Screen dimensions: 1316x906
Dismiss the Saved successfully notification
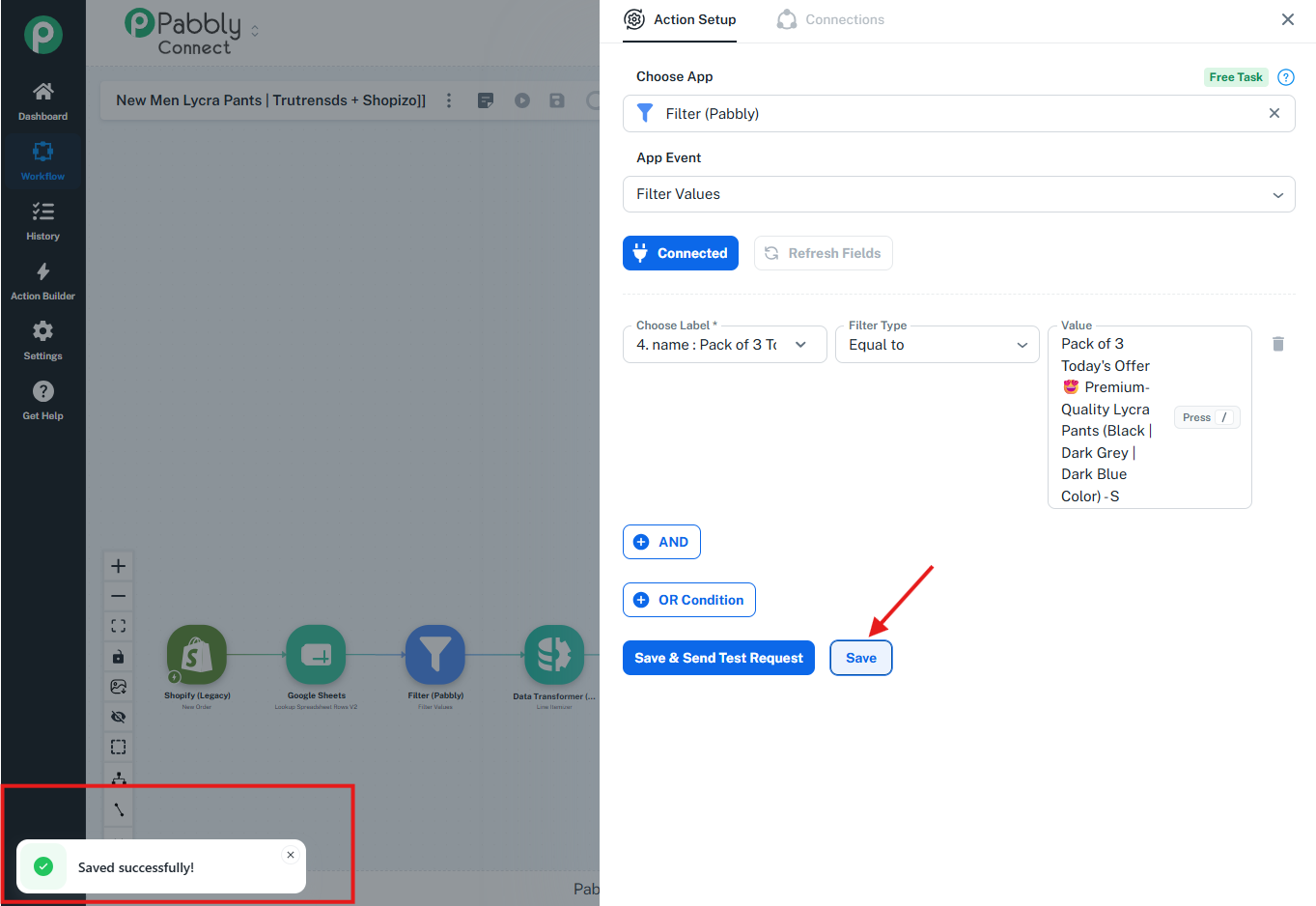tap(291, 855)
